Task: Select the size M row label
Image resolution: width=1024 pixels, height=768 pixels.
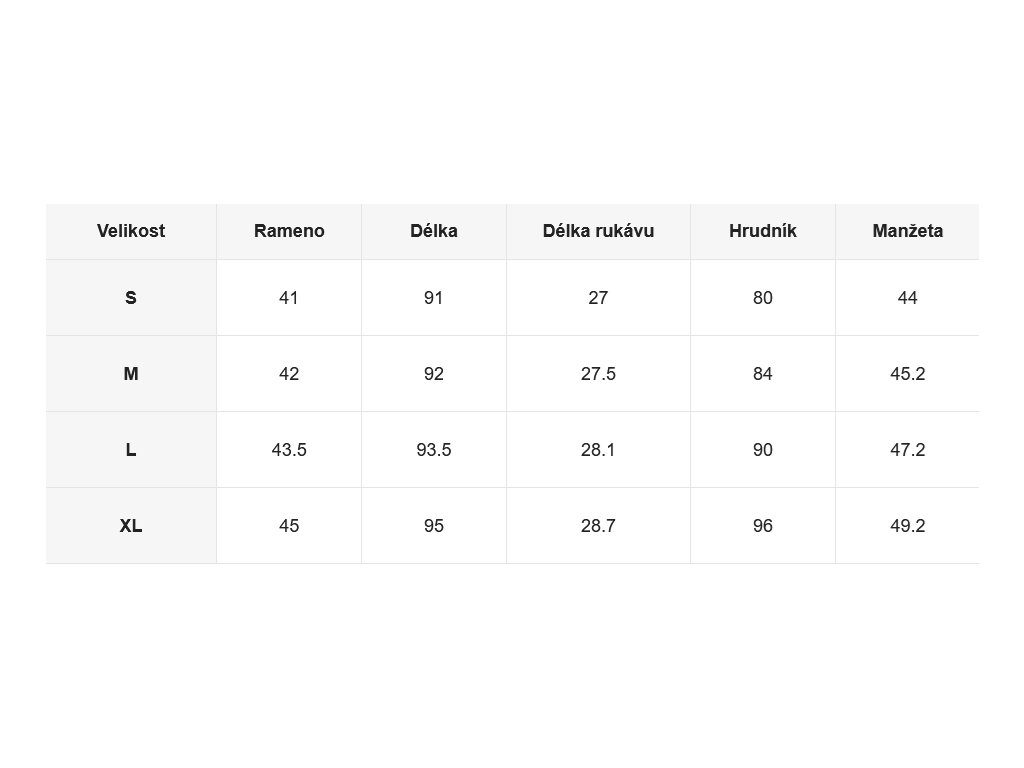Action: click(131, 374)
